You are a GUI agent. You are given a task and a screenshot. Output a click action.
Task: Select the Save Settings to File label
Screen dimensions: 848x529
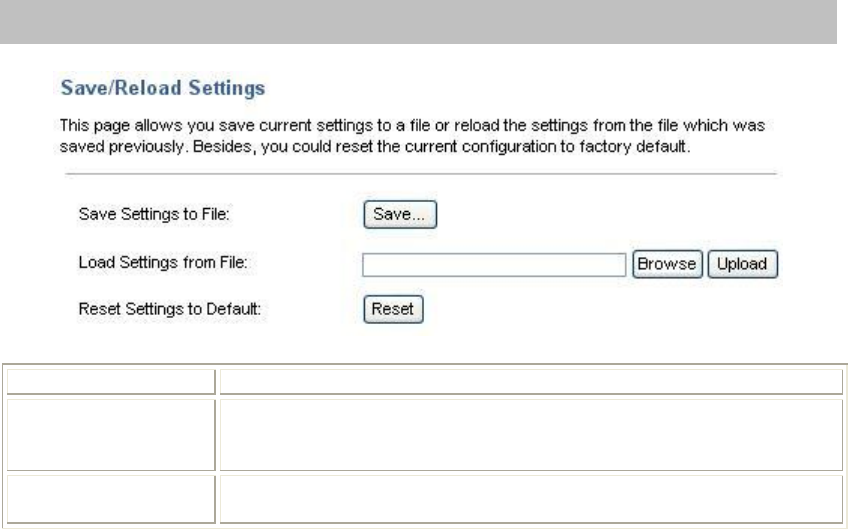(154, 214)
